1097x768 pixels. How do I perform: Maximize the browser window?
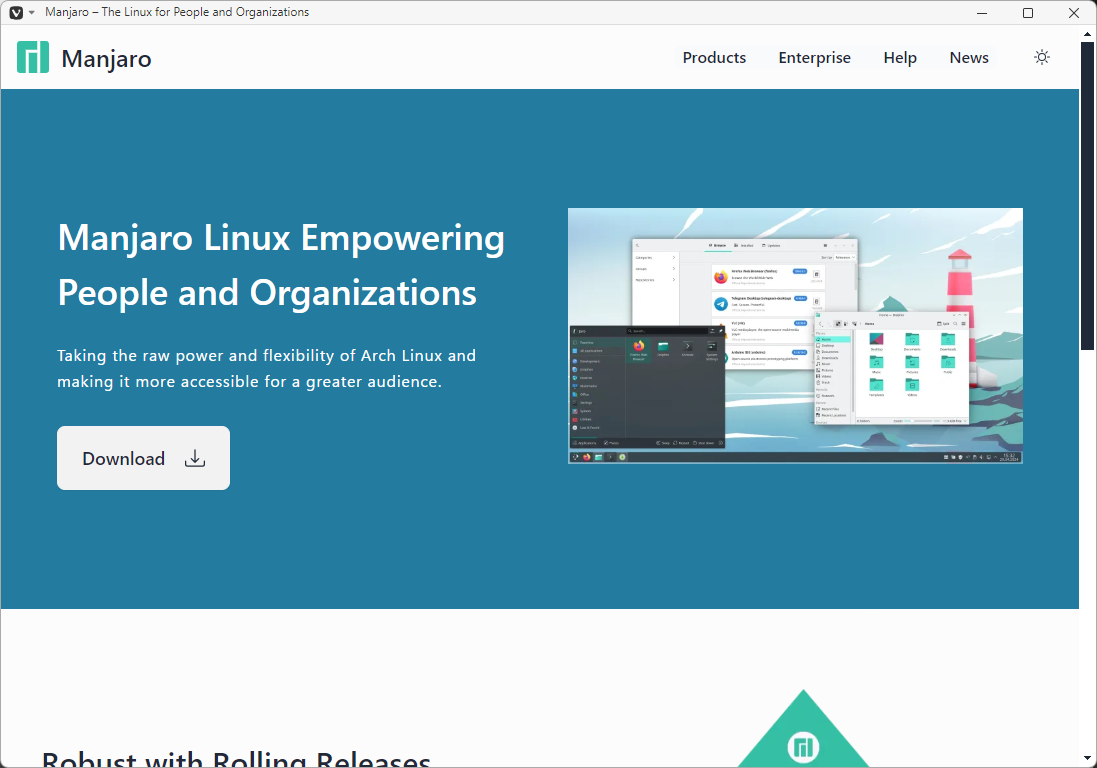1028,13
